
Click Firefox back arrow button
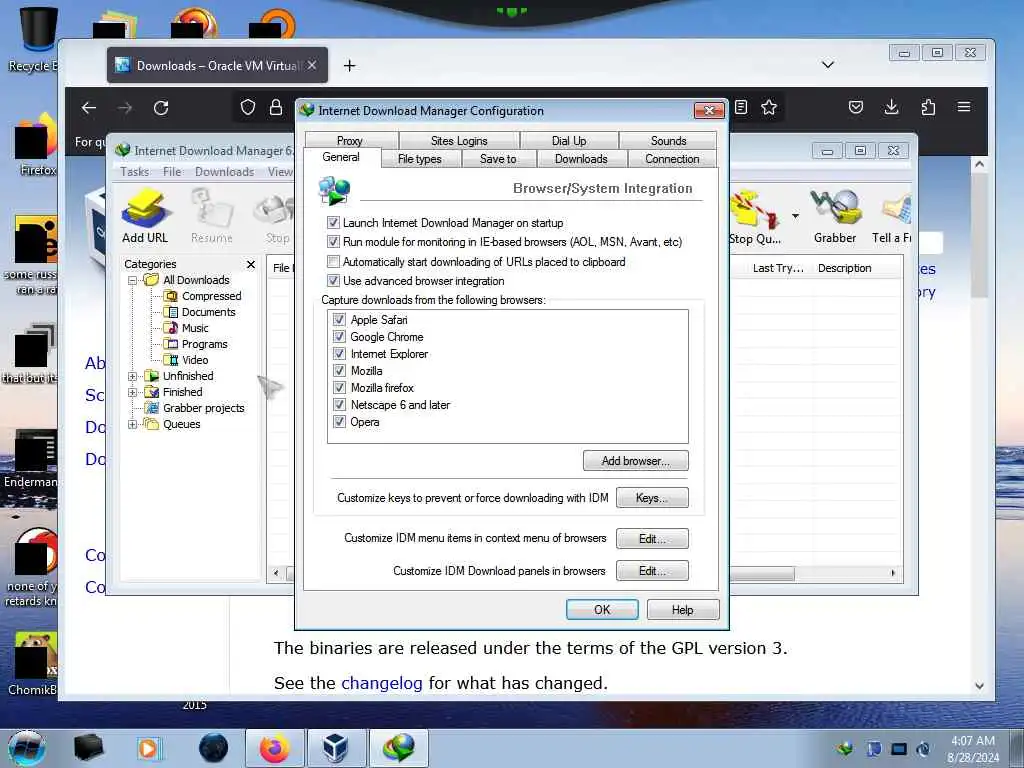pos(89,108)
